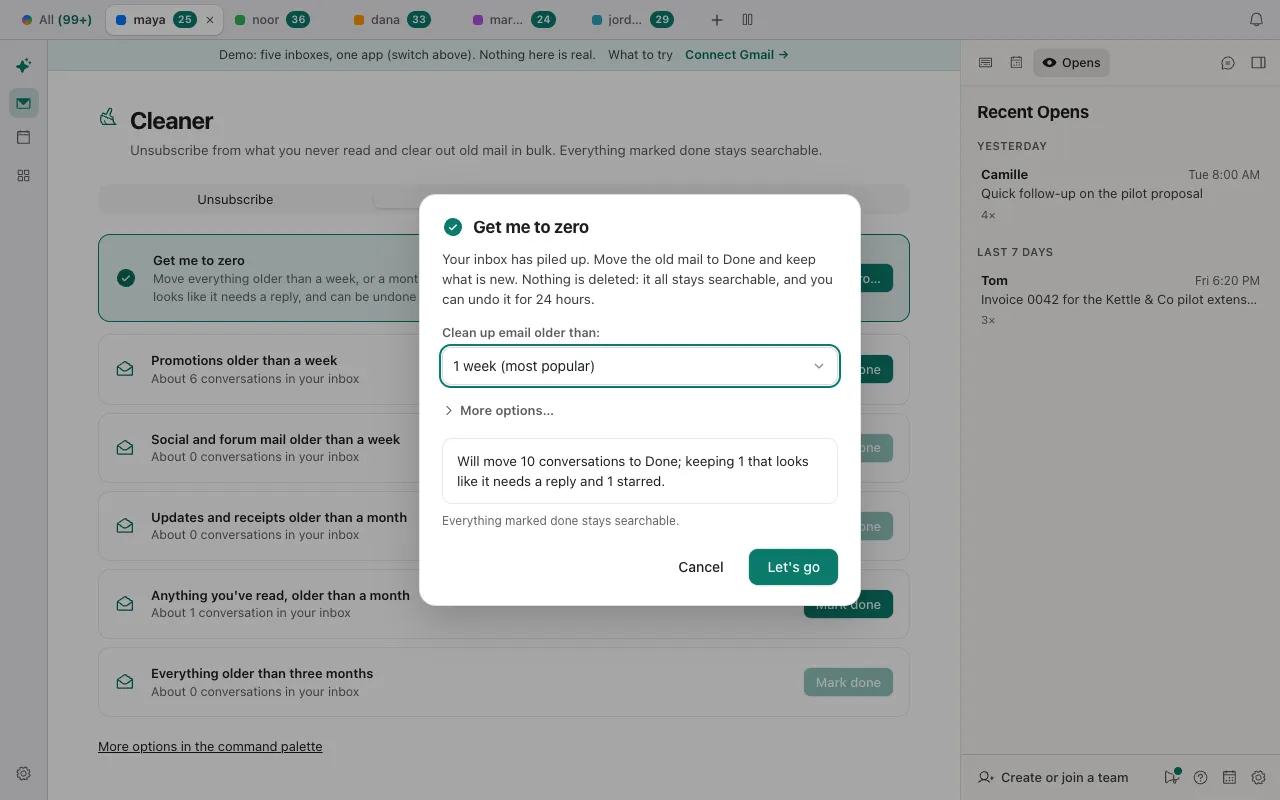This screenshot has width=1280, height=800.
Task: Switch to the dana inbox tab
Action: (391, 20)
